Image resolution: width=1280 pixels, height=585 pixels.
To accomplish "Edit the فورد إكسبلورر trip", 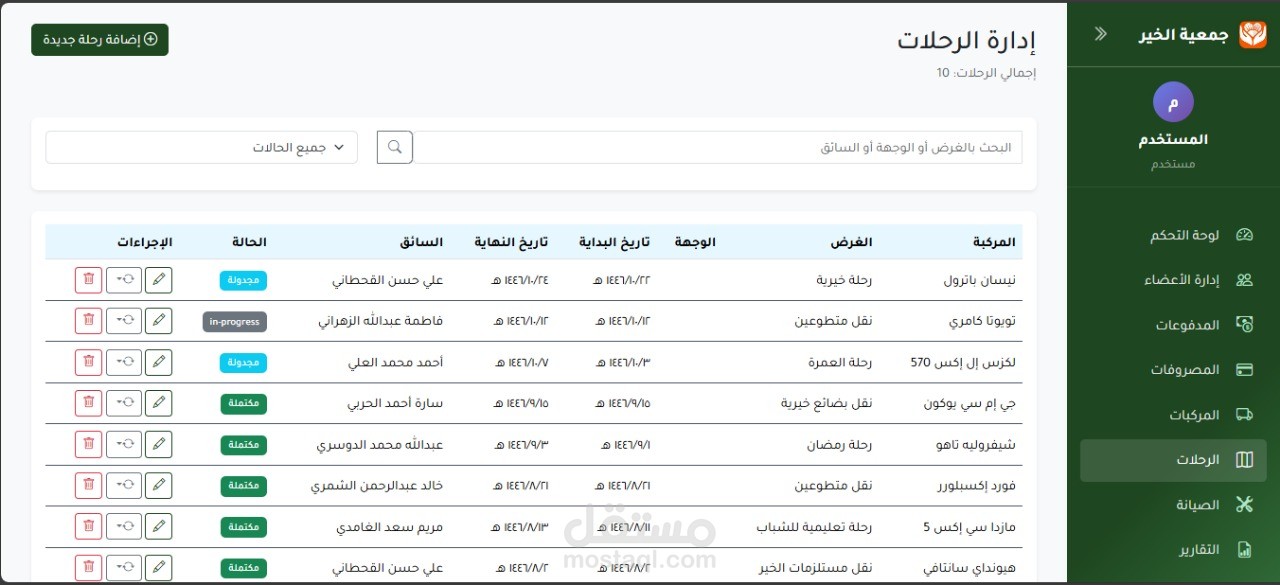I will point(158,485).
